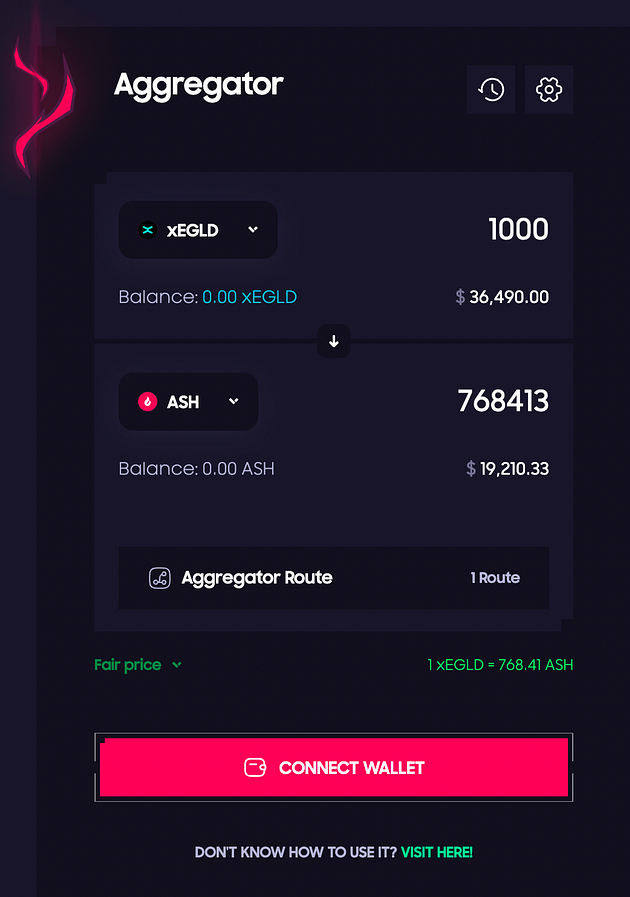Screen dimensions: 630x897
Task: Open swap settings gear icon
Action: 549,90
